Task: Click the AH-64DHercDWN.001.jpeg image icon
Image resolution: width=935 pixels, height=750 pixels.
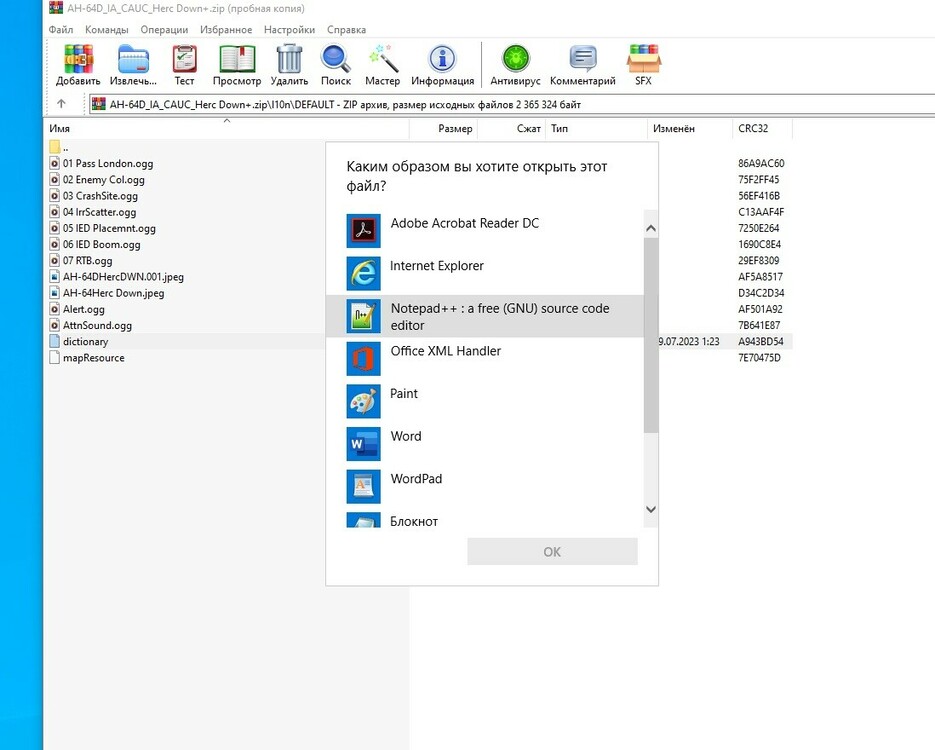Action: click(x=55, y=276)
